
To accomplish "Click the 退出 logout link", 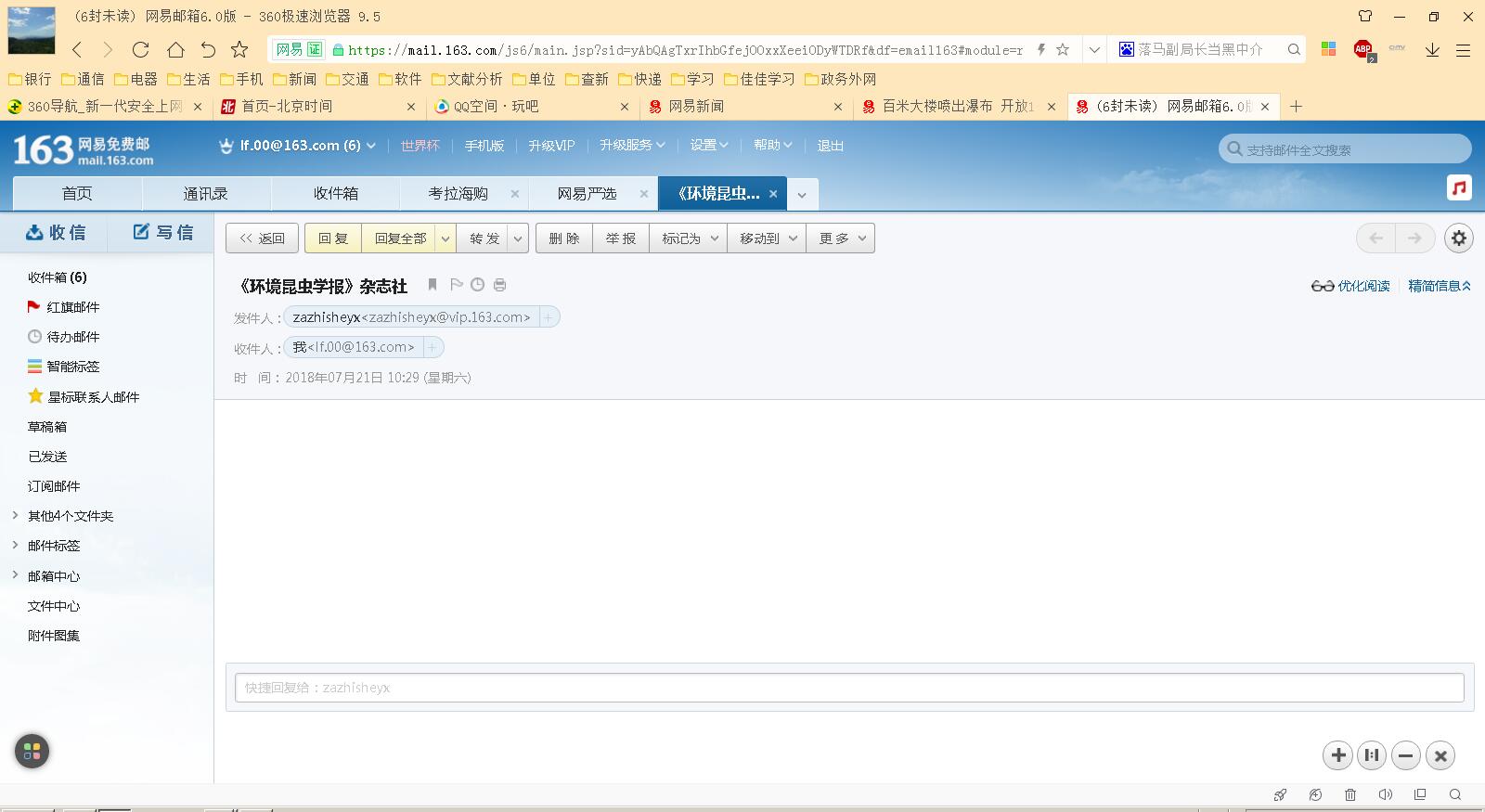I will 830,146.
